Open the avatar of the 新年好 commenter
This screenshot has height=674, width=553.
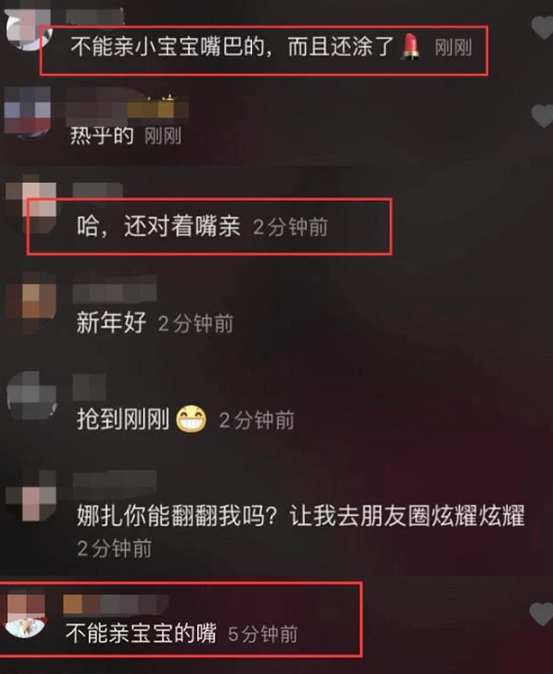pyautogui.click(x=31, y=303)
